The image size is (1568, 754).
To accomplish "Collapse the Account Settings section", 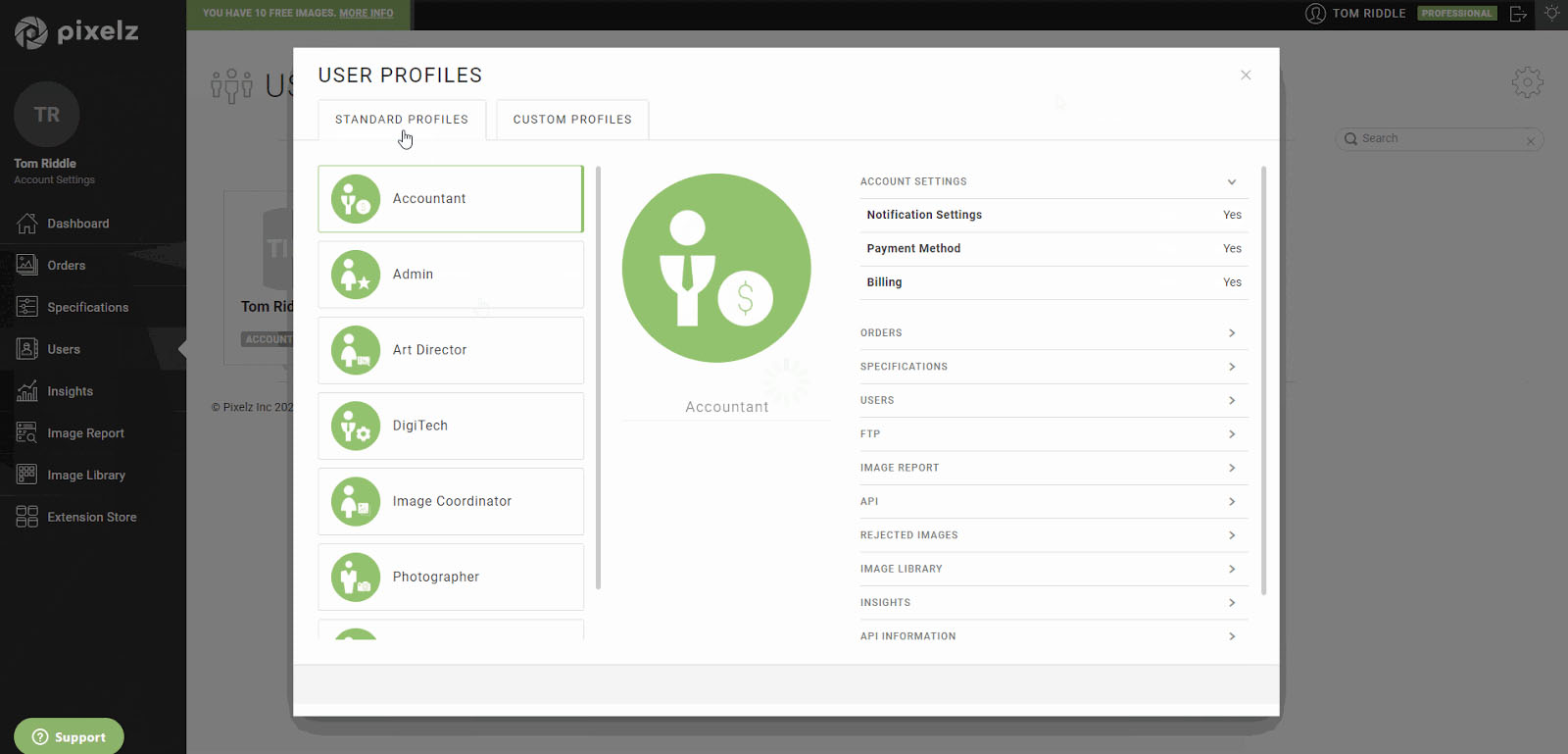I will point(1232,181).
